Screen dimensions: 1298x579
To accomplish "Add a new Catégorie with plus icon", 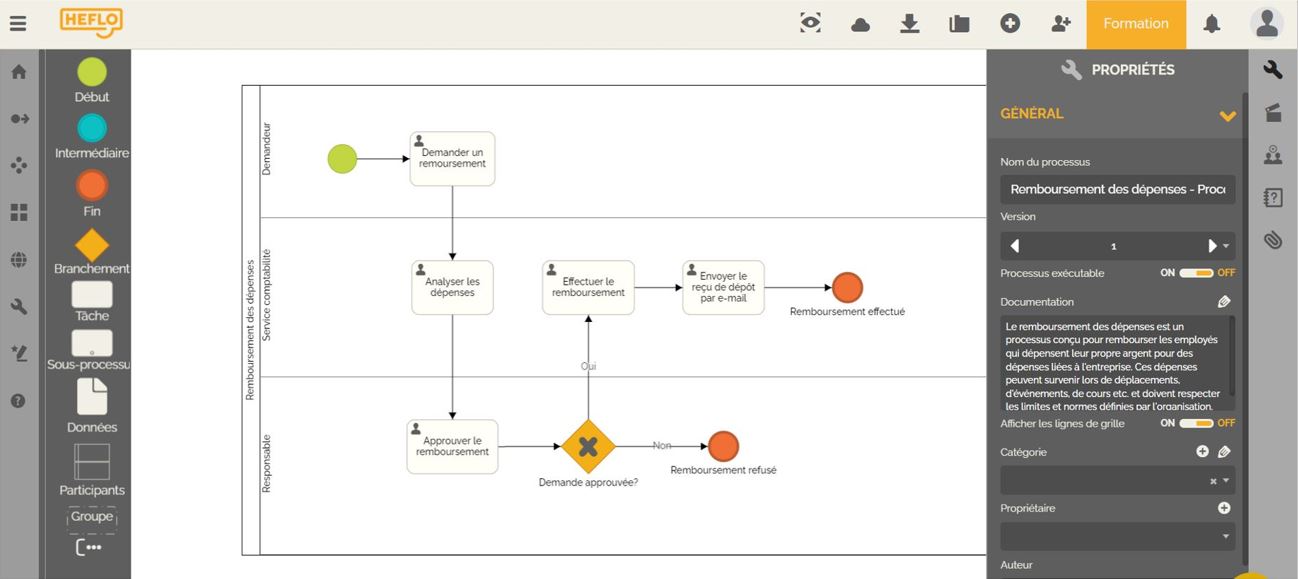I will click(x=1202, y=451).
